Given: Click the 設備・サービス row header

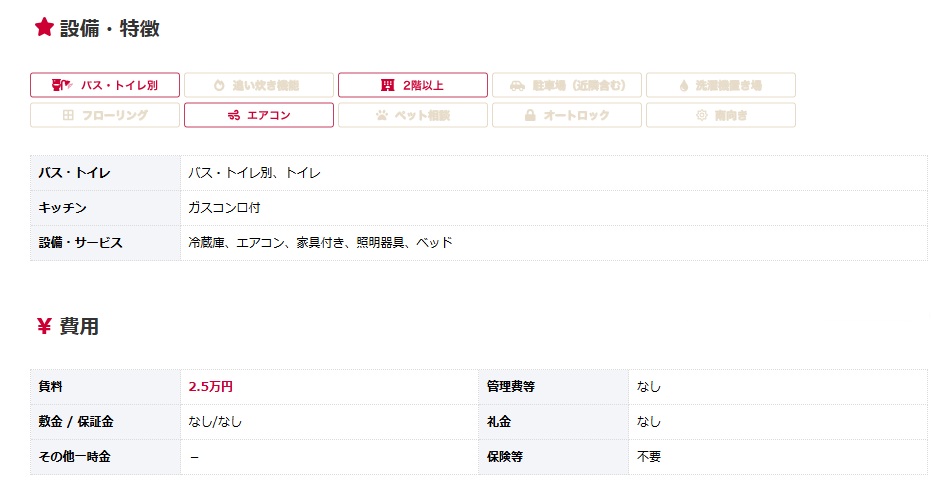Looking at the screenshot, I should point(80,242).
